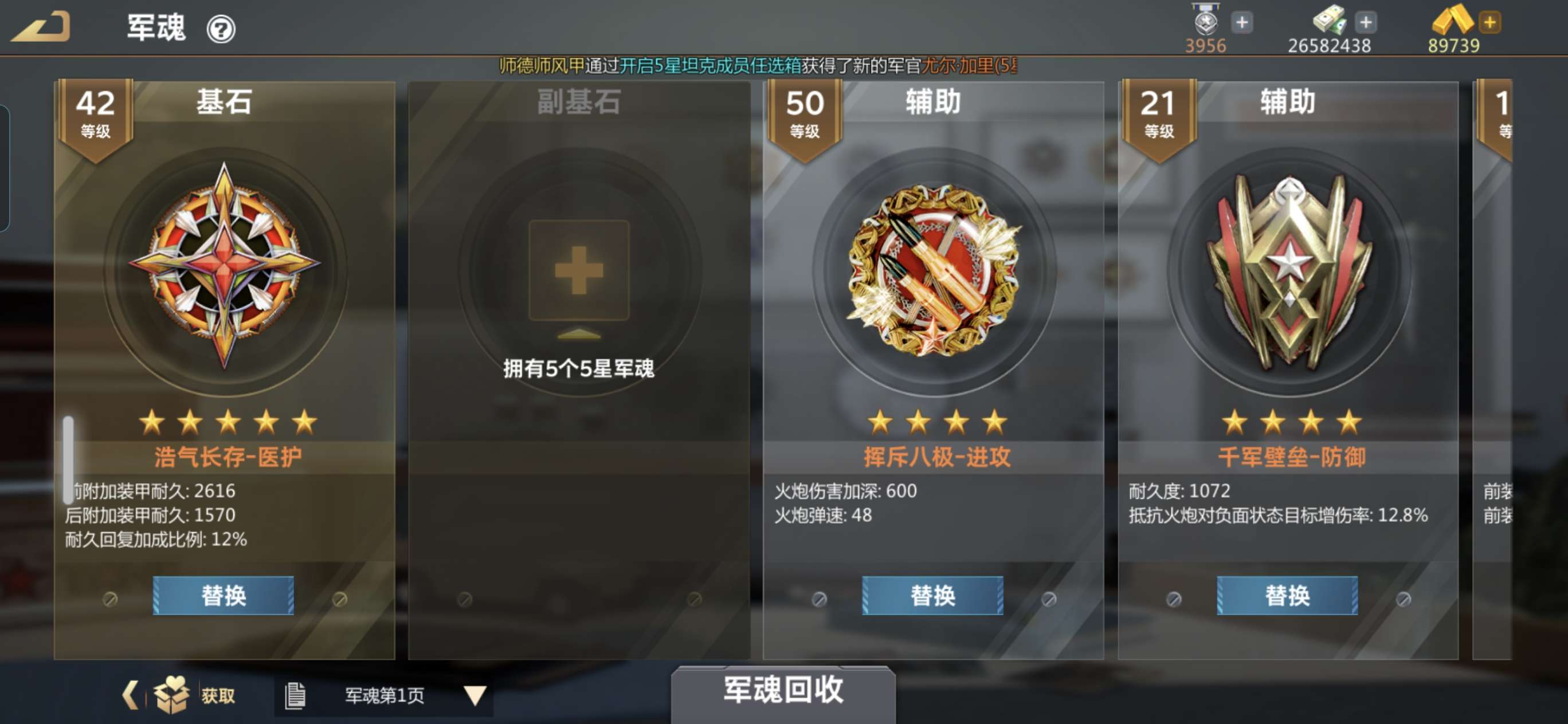Click the back arrow icon
The image size is (1568, 724).
[x=41, y=27]
